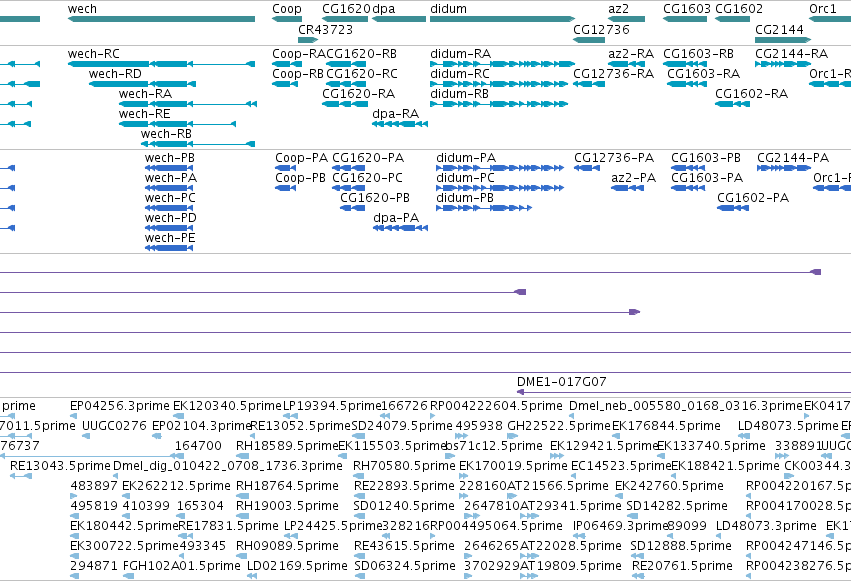The image size is (851, 581).
Task: Select the CR43723 gene feature
Action: click(x=308, y=40)
